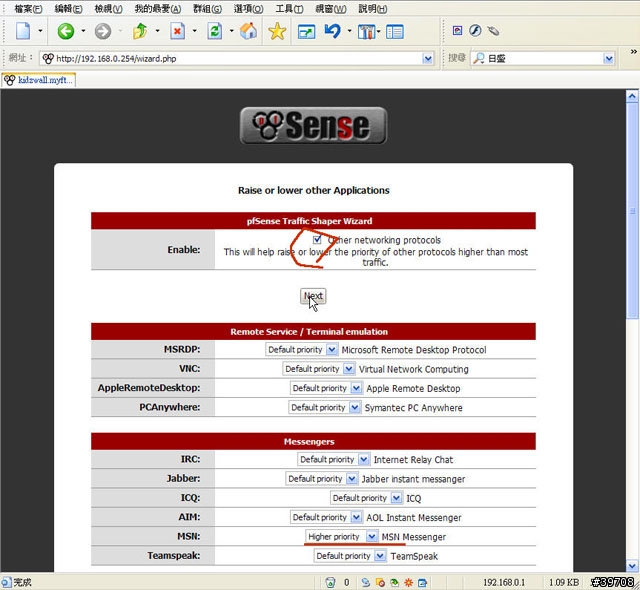The height and width of the screenshot is (590, 640).
Task: Click the Up level arrow icon
Action: [x=140, y=31]
